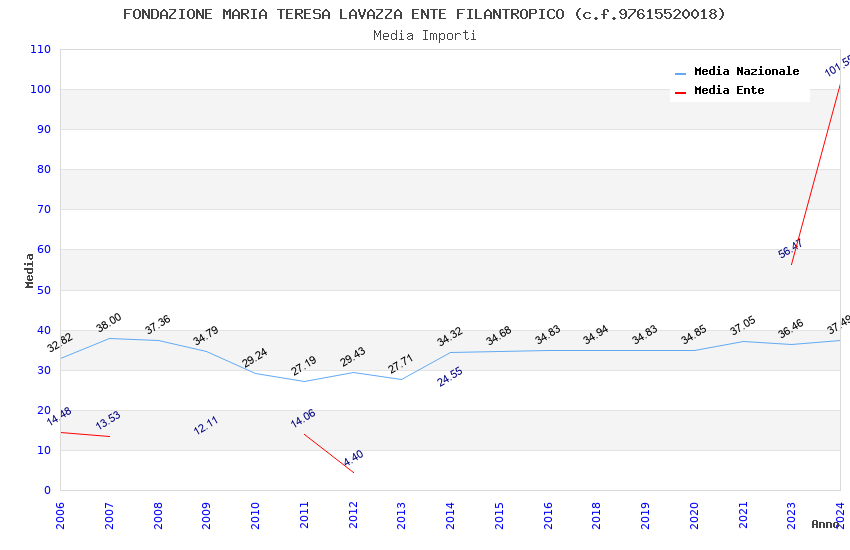Viewport: 850px width, 550px height.
Task: Click the national data label 37.36
Action: tap(158, 325)
